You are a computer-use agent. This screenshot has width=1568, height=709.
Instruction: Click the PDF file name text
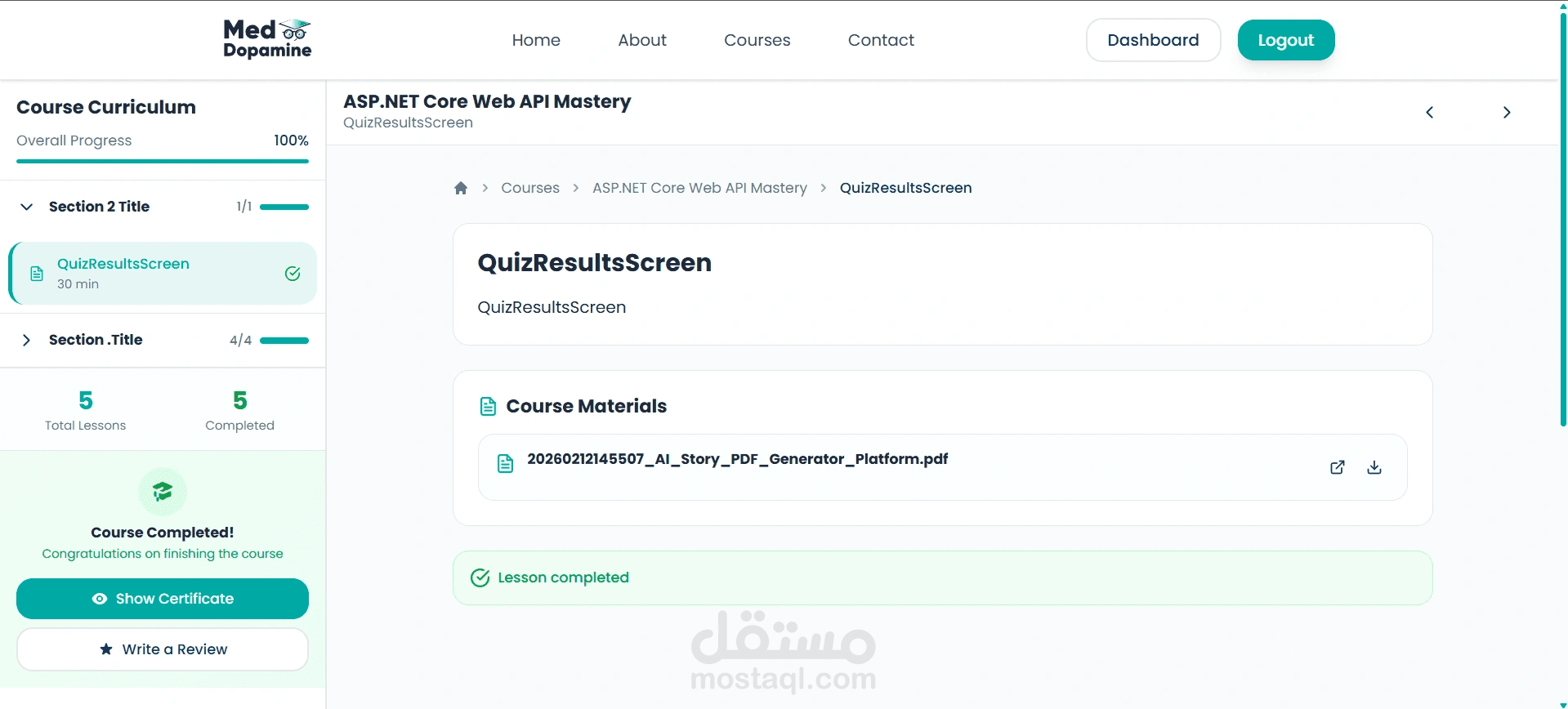click(737, 459)
